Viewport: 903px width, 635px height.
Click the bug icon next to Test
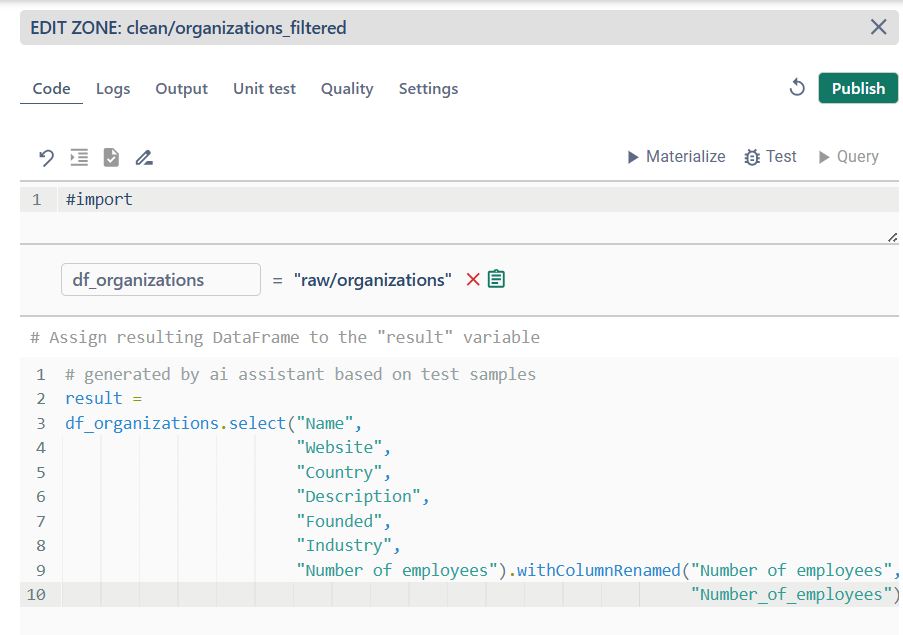point(752,157)
